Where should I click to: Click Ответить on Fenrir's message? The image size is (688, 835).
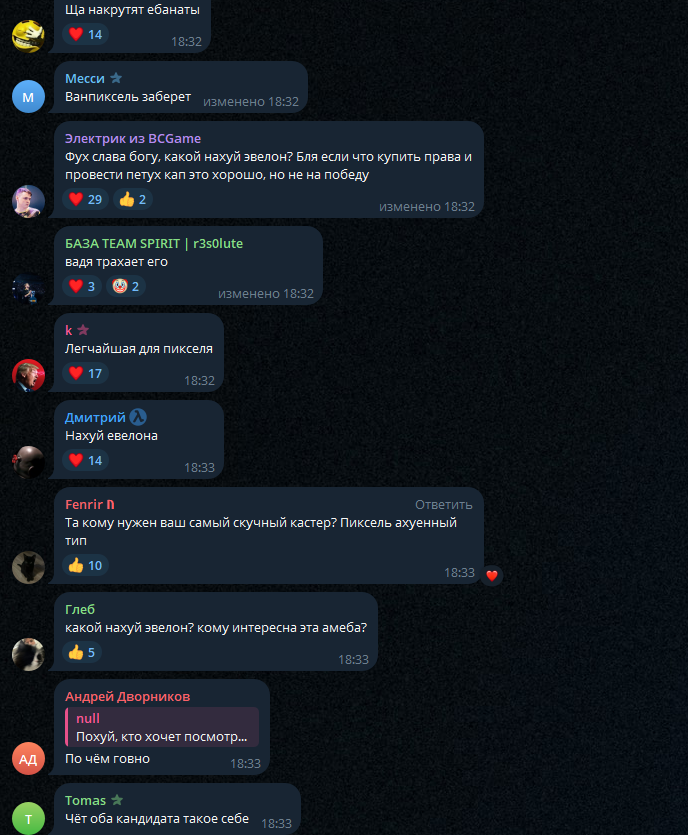coord(444,504)
